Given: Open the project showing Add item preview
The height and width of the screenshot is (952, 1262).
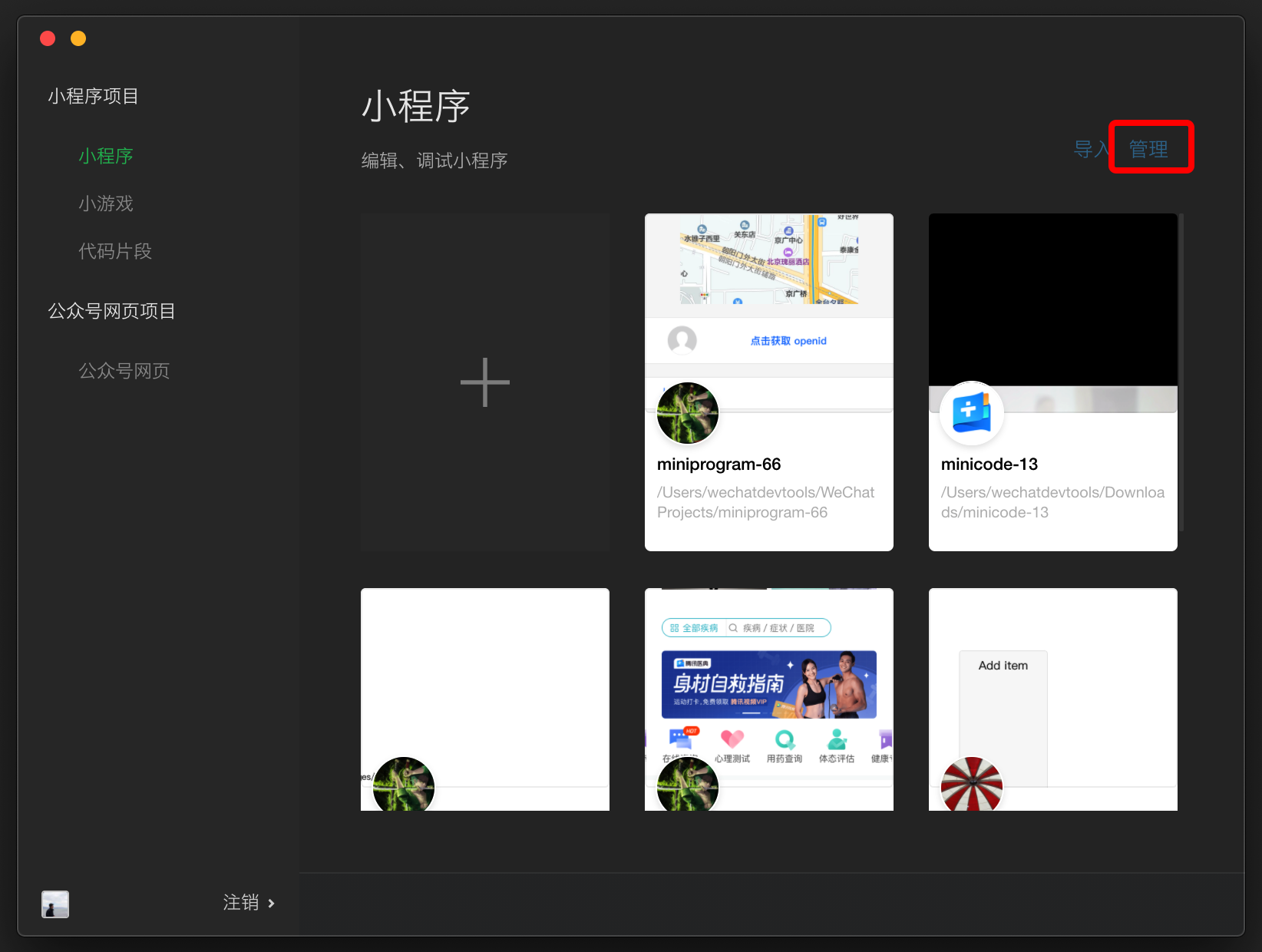Looking at the screenshot, I should (1053, 699).
